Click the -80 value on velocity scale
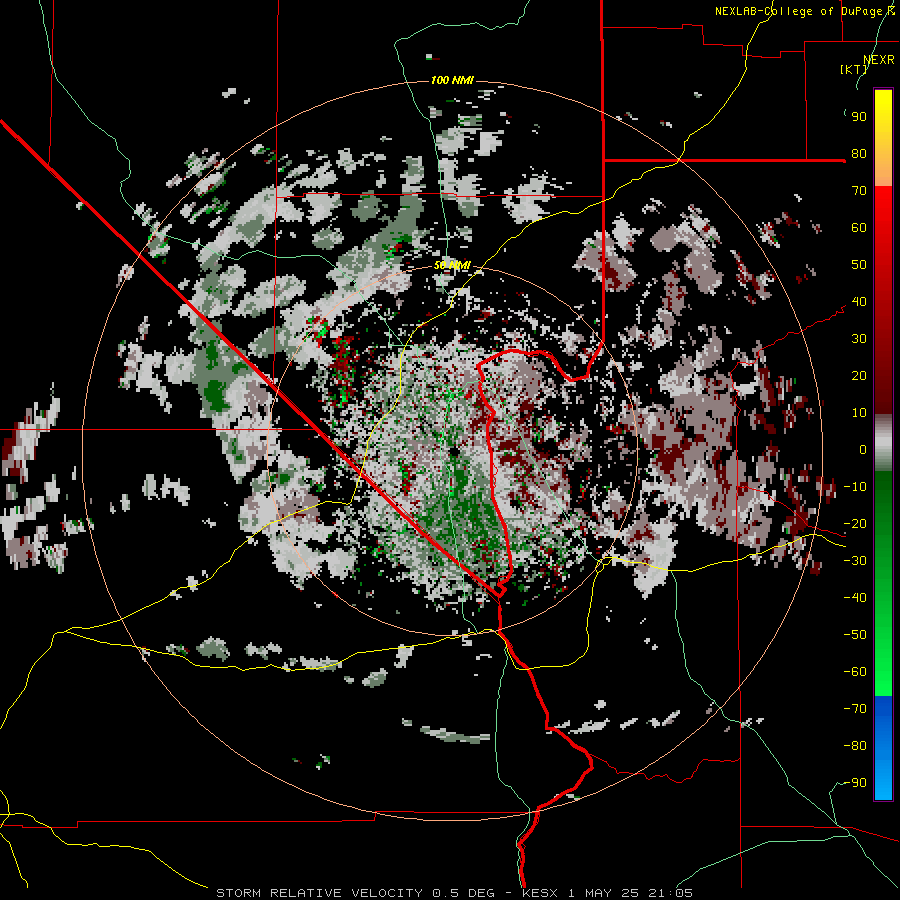 click(855, 746)
